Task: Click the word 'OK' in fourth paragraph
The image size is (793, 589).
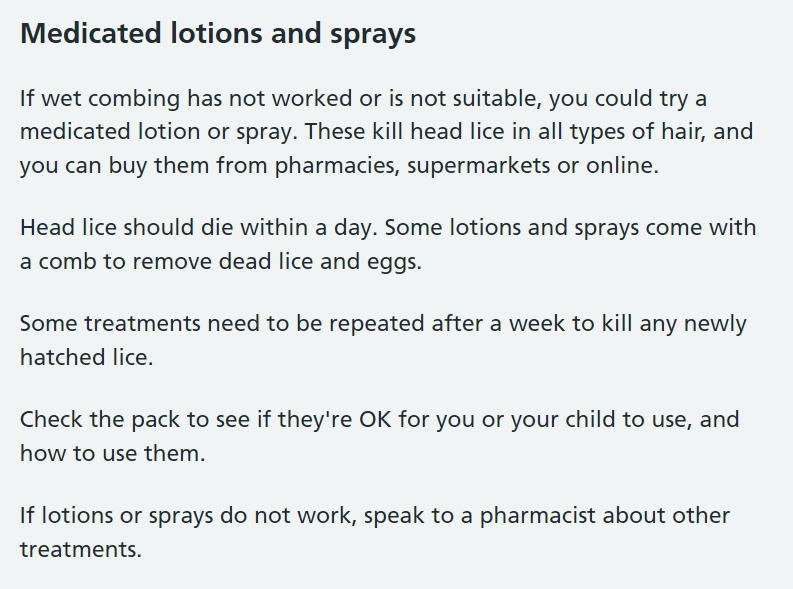Action: [375, 420]
